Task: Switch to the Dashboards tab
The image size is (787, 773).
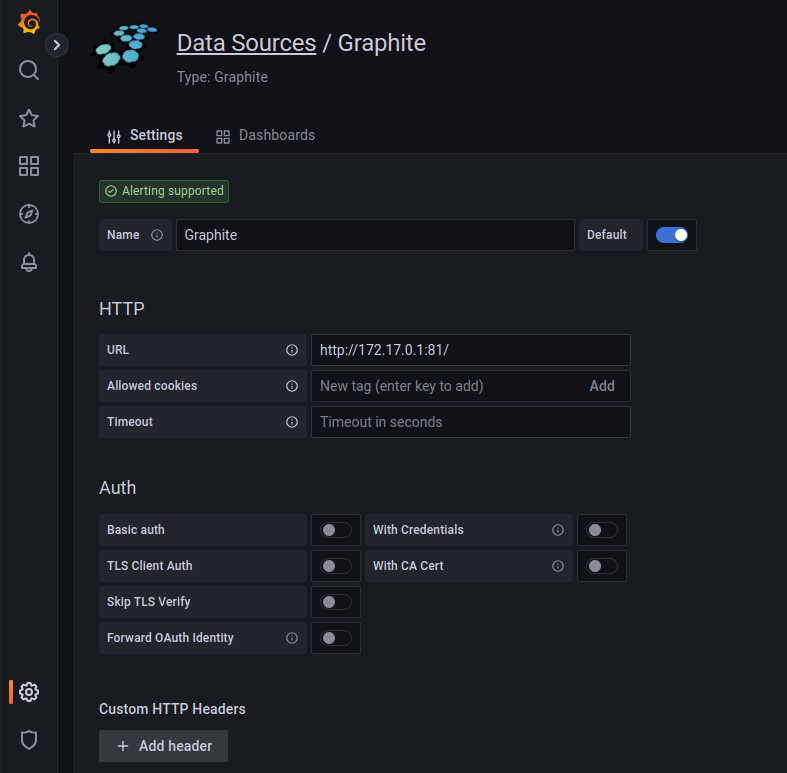Action: tap(265, 135)
